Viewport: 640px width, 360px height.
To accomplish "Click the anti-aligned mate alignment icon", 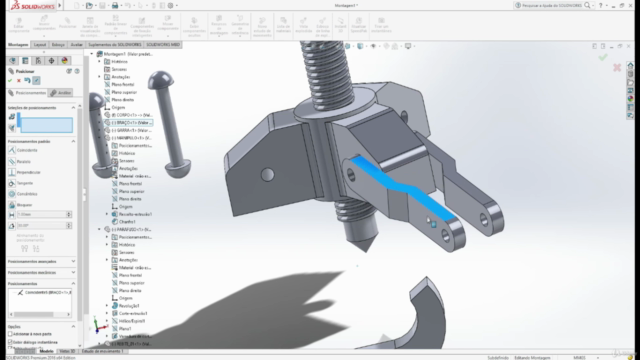I will pos(36,248).
